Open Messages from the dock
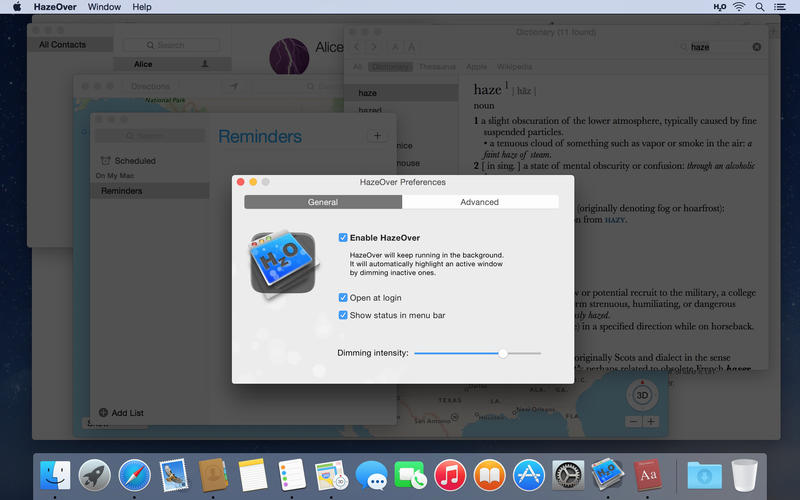This screenshot has width=800, height=500. click(x=371, y=474)
